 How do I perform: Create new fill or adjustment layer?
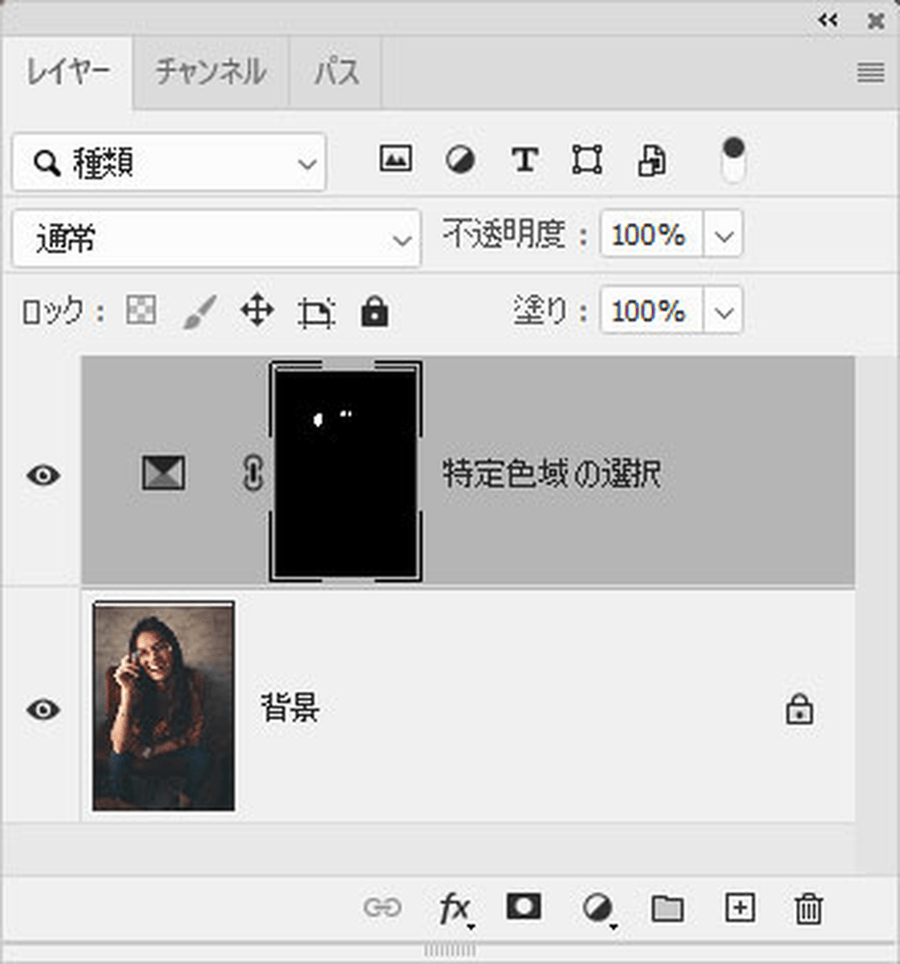[x=599, y=909]
